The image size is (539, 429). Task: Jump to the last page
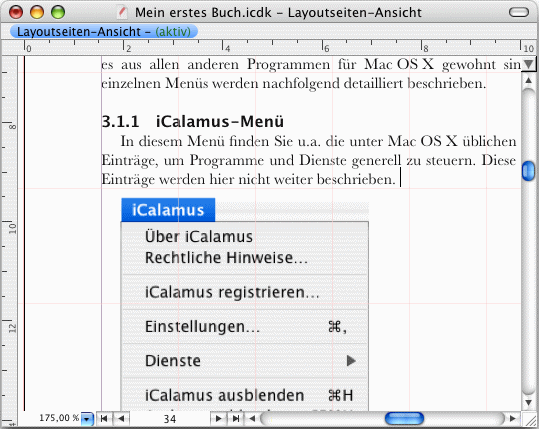pos(235,418)
